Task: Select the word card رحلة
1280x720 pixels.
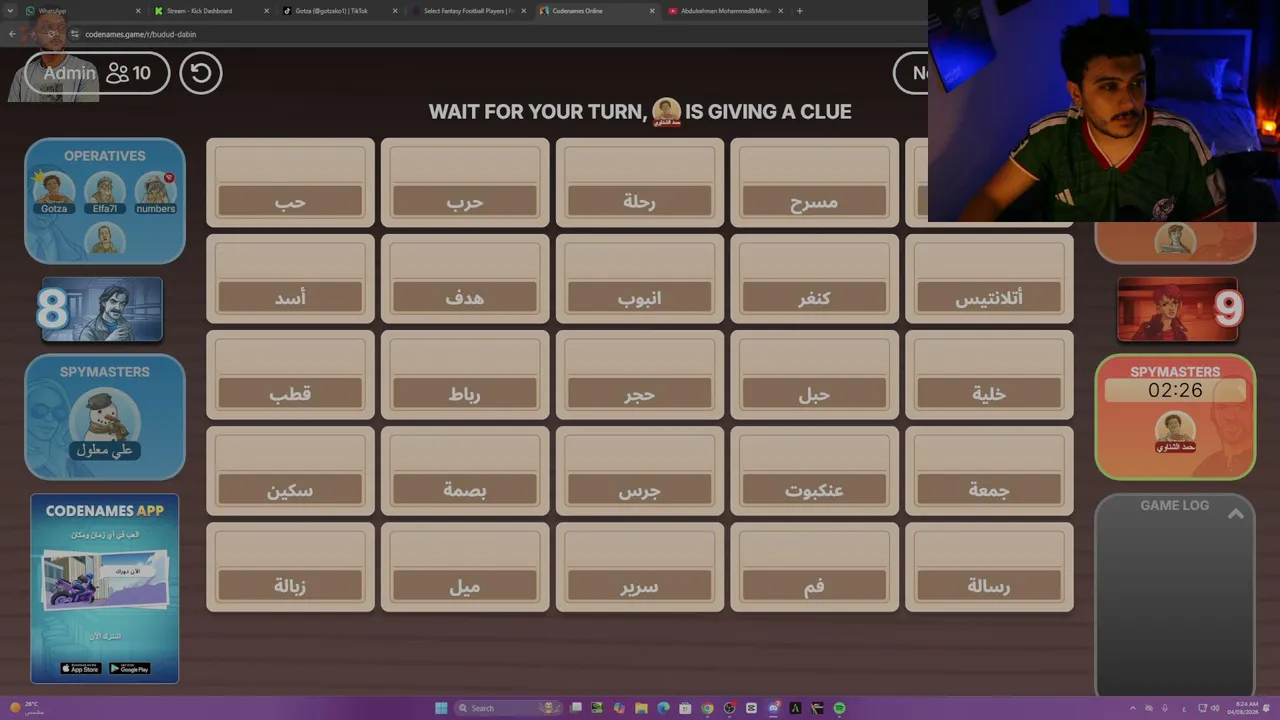Action: pos(640,183)
